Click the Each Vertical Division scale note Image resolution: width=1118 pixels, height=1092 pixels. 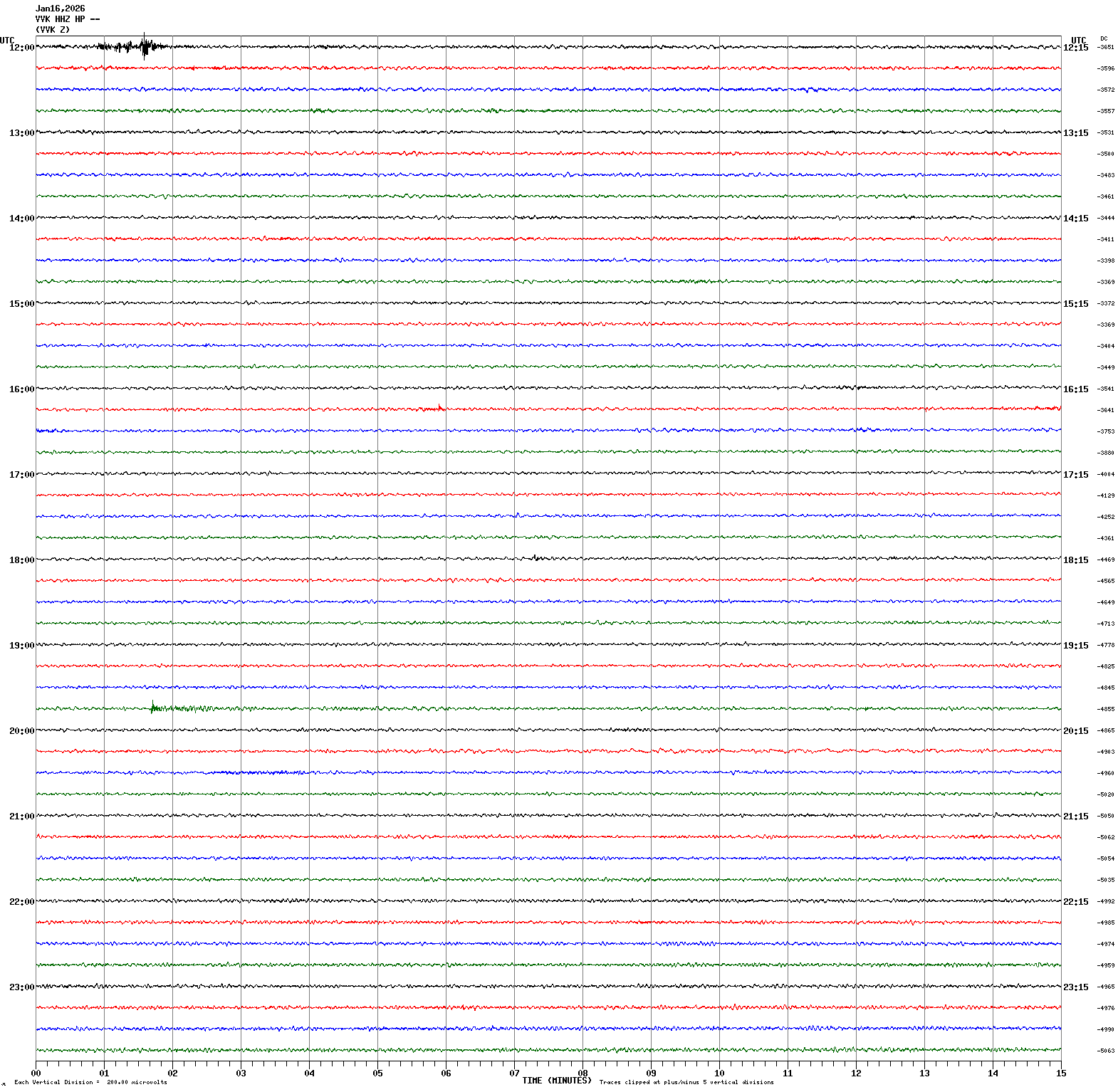point(90,1082)
